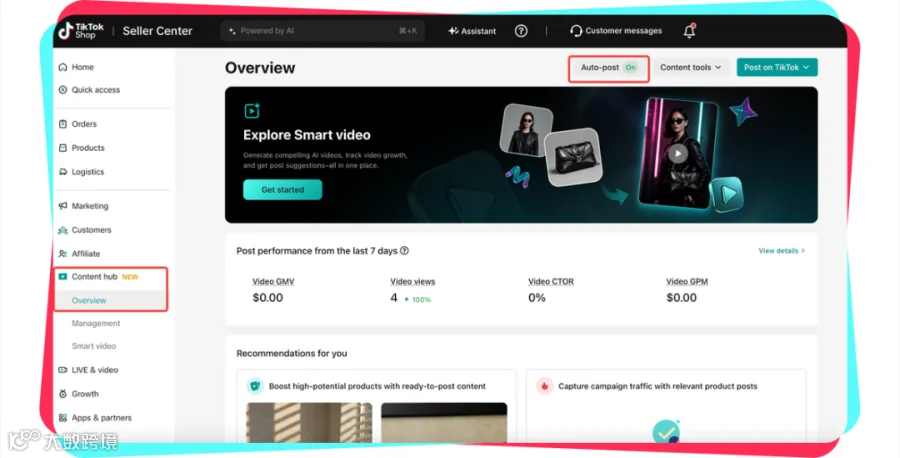This screenshot has height=458, width=900.
Task: Click the Video CTOR metric label
Action: coord(551,282)
